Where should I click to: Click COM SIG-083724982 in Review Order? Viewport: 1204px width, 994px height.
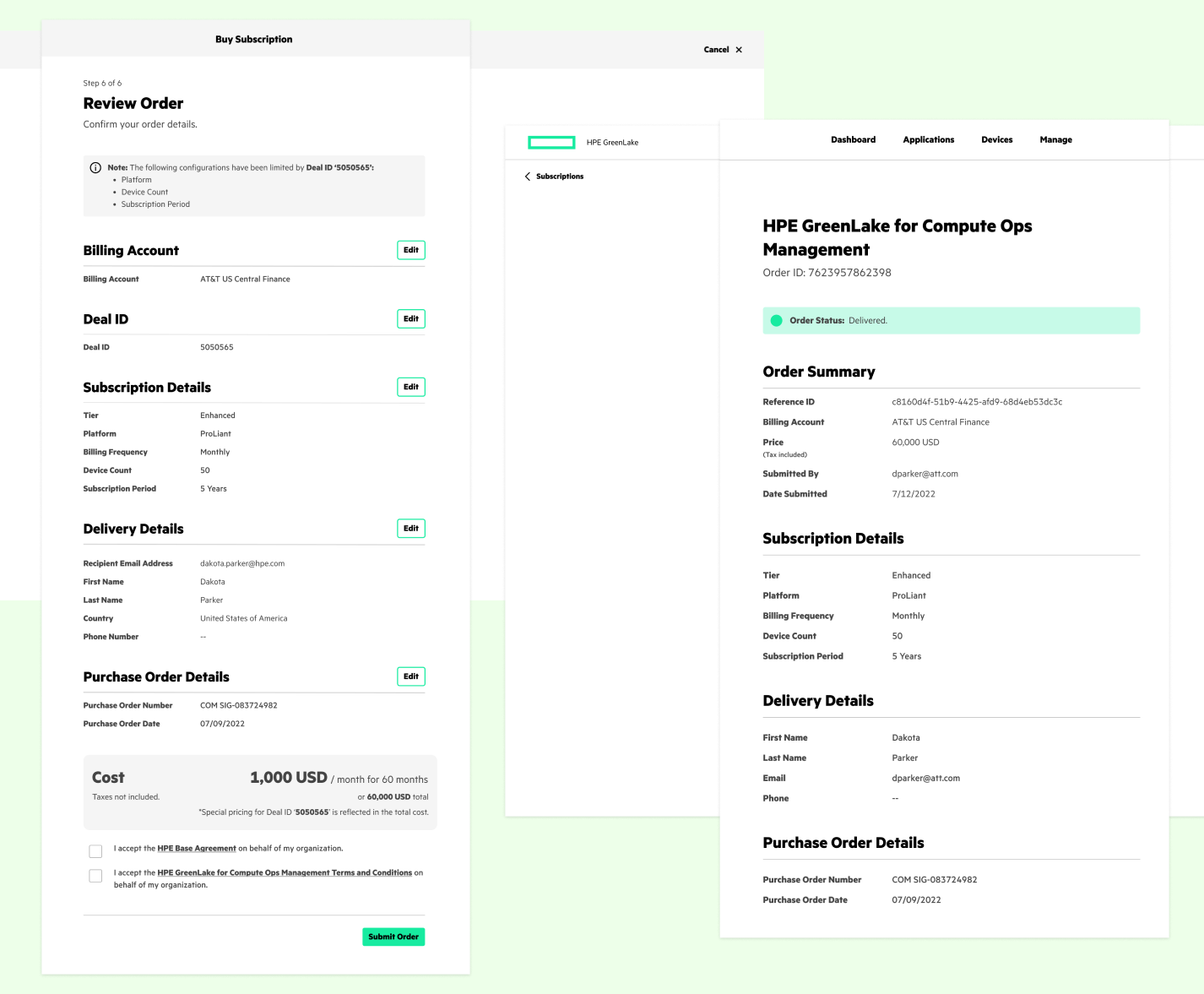tap(239, 705)
